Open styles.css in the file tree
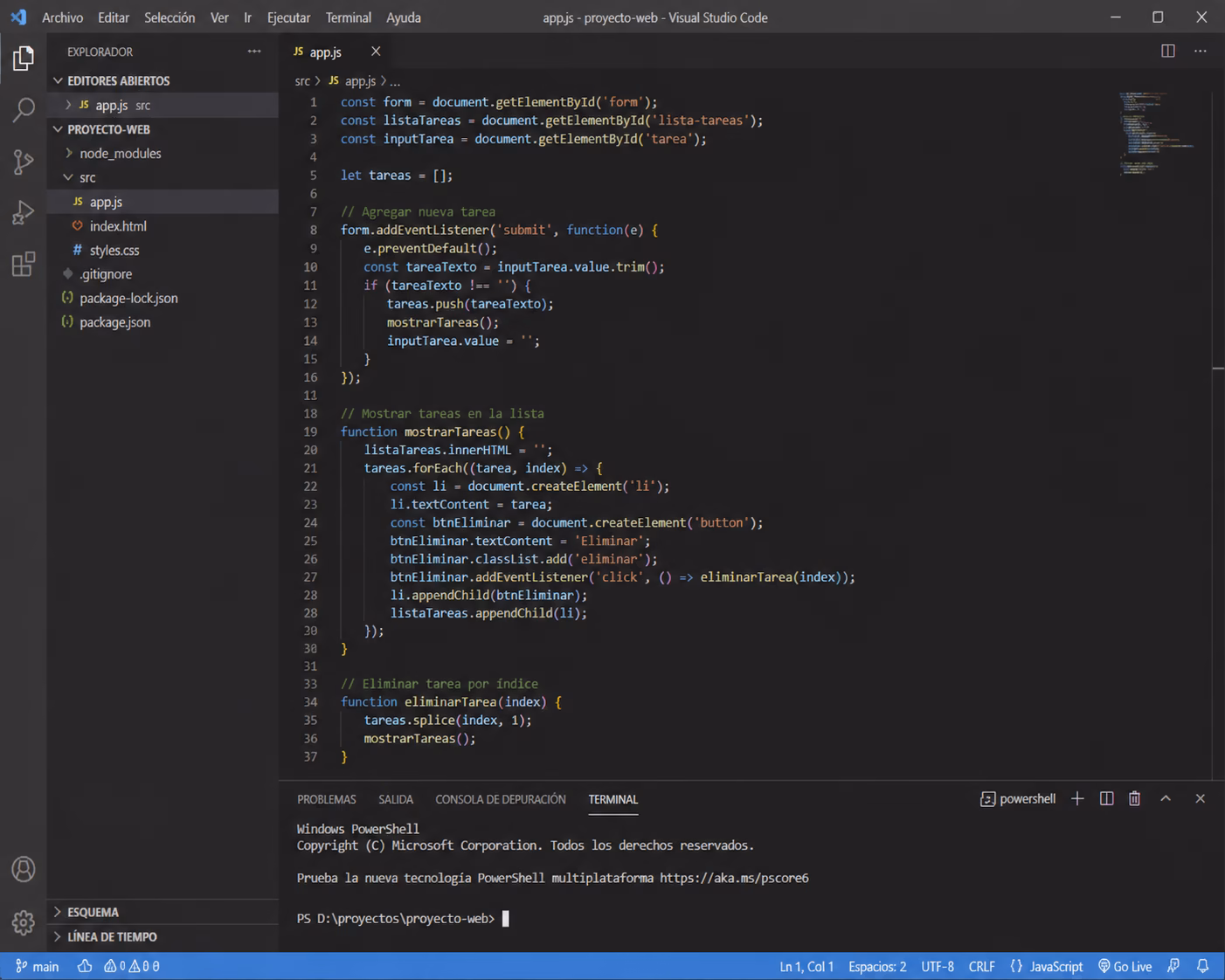Image resolution: width=1225 pixels, height=980 pixels. coord(163,250)
